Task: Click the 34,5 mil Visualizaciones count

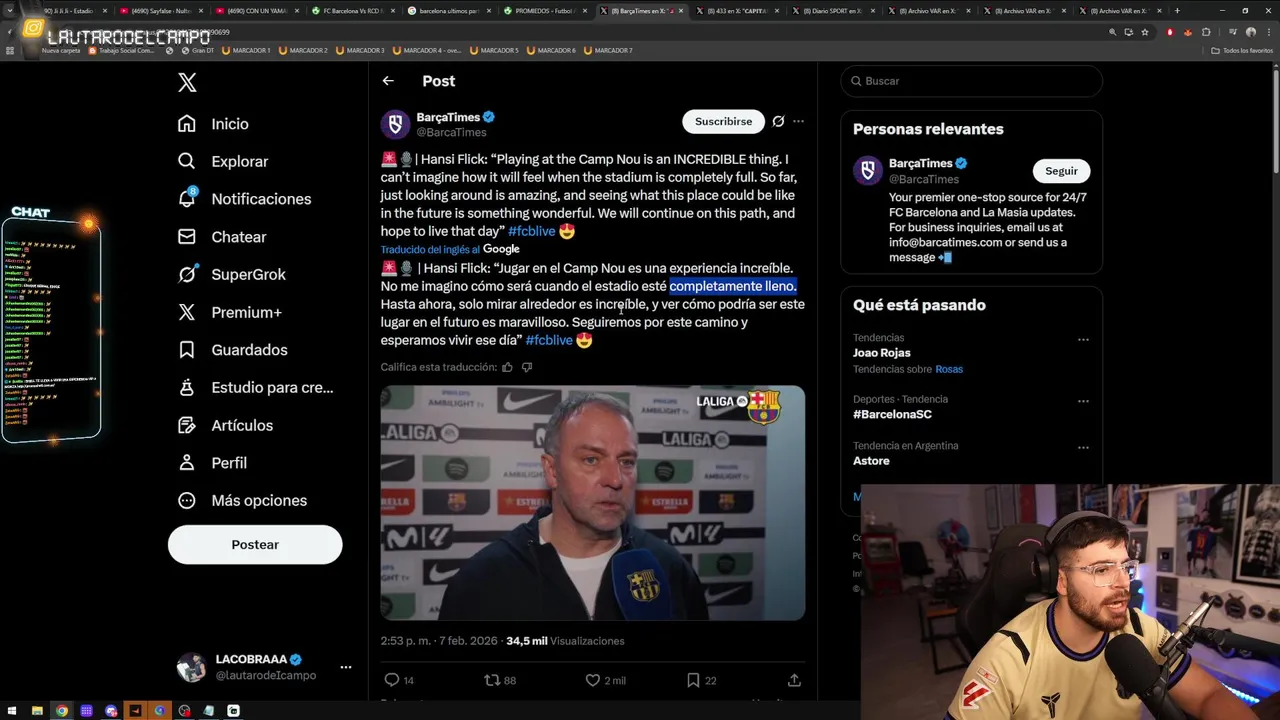Action: (565, 641)
